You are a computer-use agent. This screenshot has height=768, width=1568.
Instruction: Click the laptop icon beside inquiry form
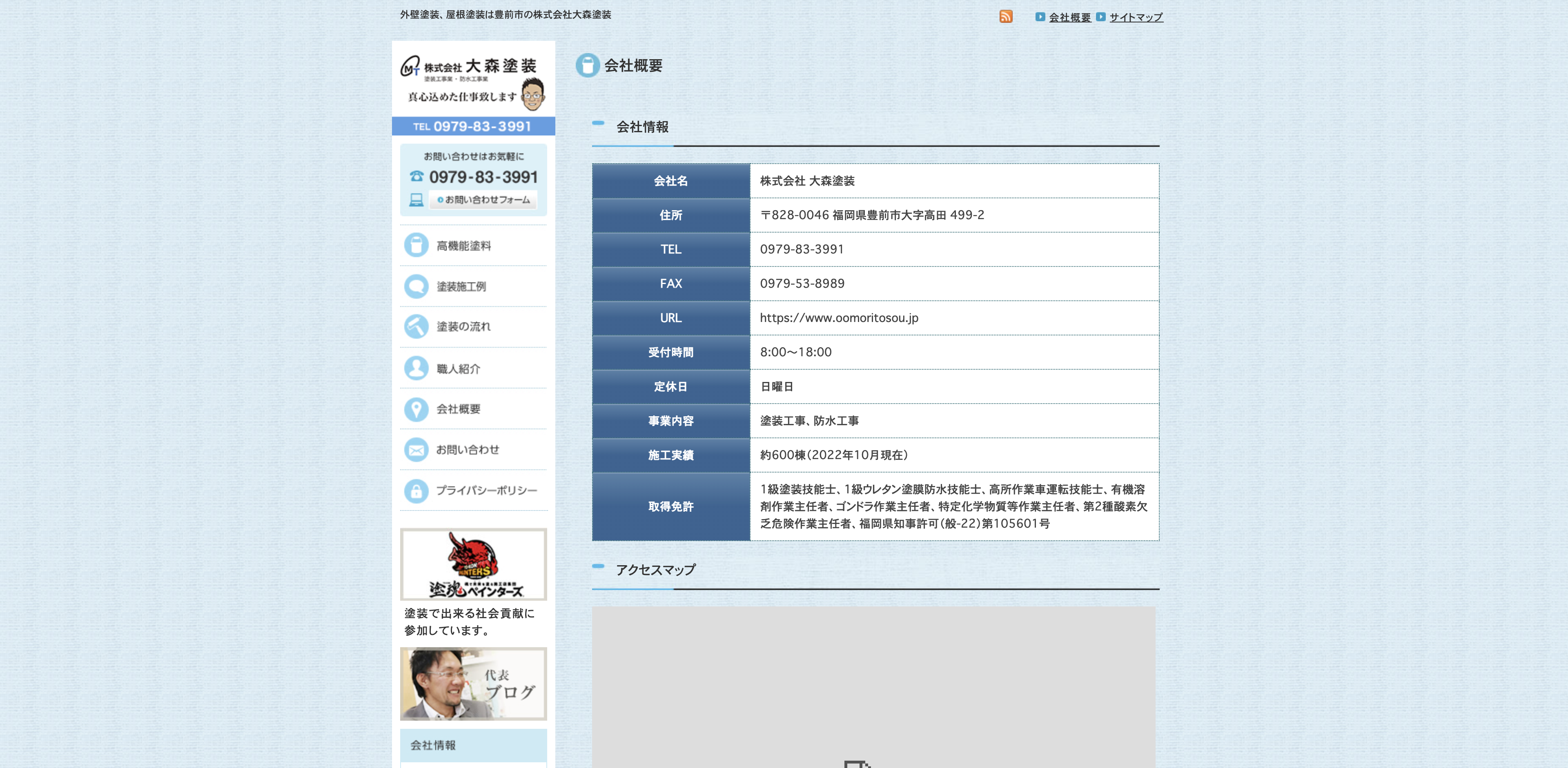[416, 200]
